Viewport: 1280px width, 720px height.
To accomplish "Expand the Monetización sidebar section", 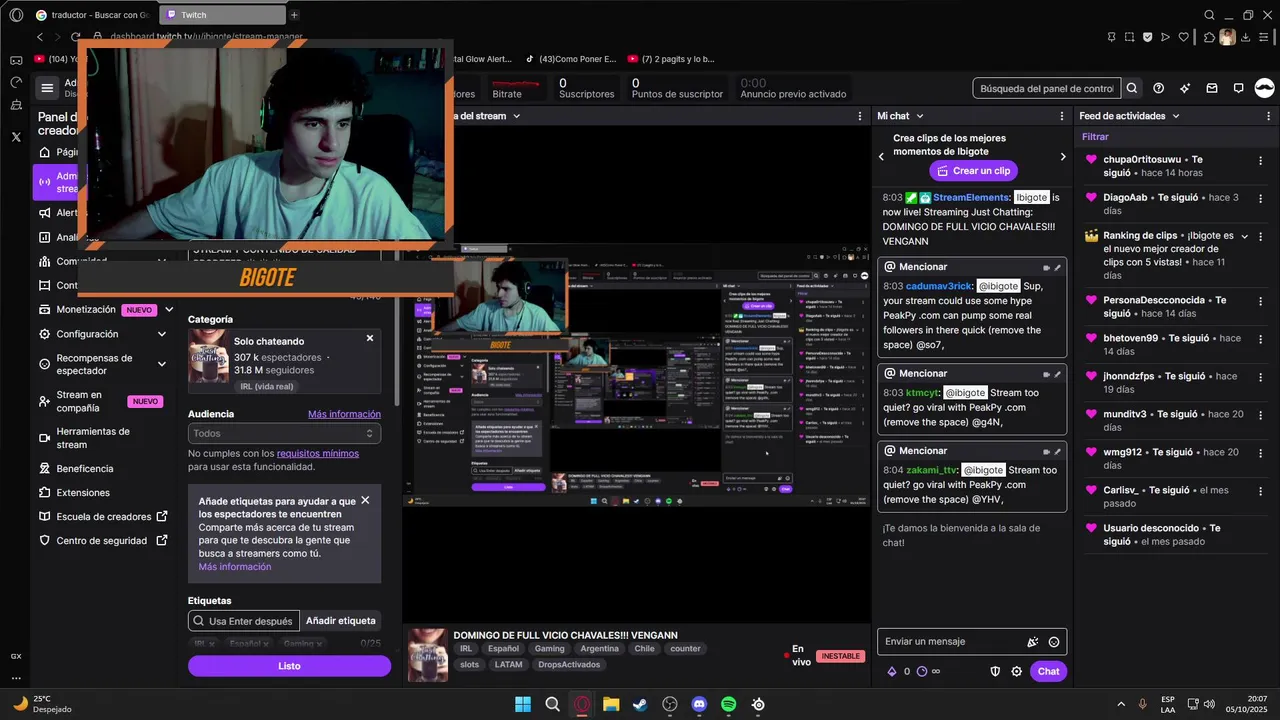I will tap(169, 310).
